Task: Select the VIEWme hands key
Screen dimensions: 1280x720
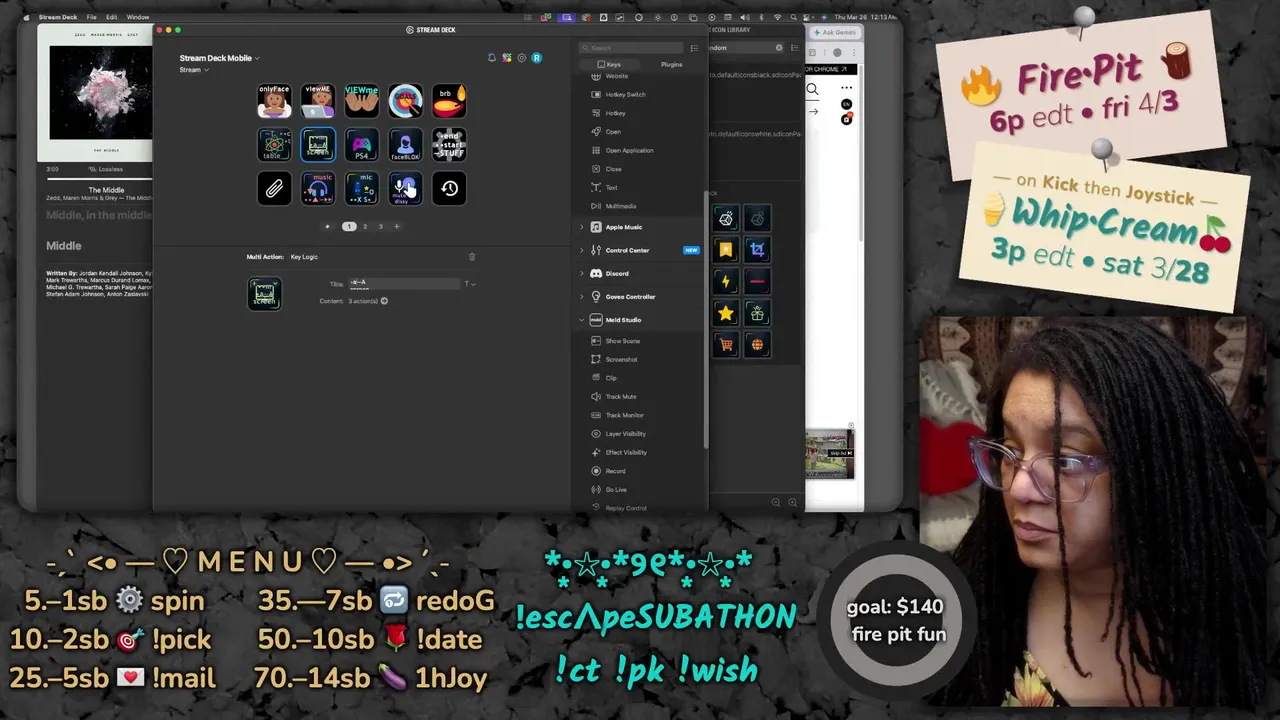Action: pyautogui.click(x=362, y=101)
